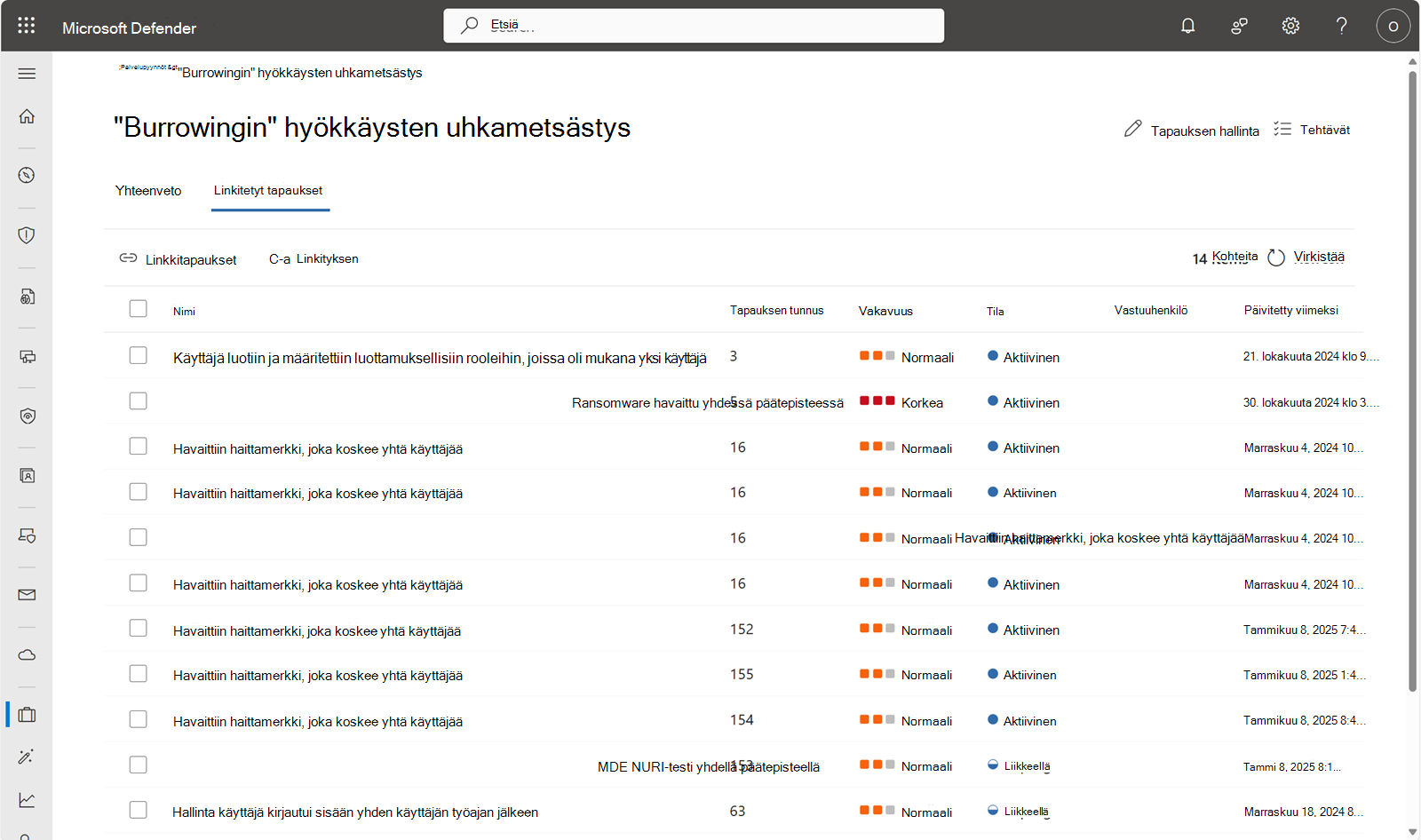This screenshot has width=1421, height=840.
Task: Open the cloud apps sidebar icon
Action: (x=27, y=655)
